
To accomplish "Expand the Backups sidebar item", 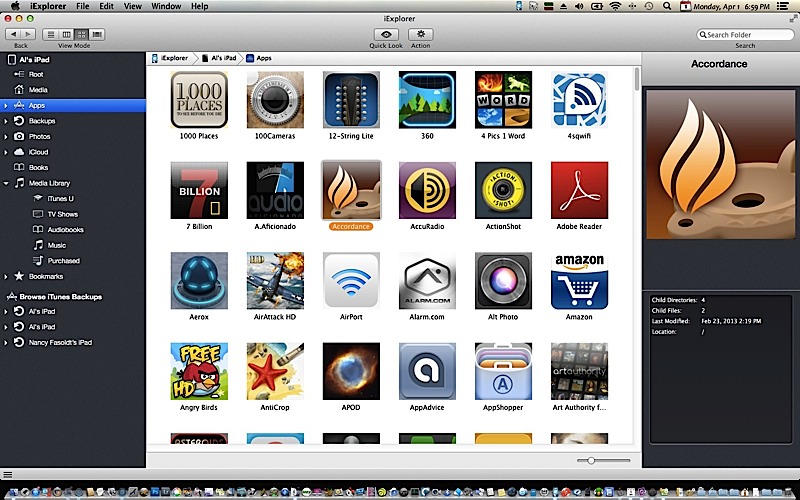I will (x=6, y=121).
